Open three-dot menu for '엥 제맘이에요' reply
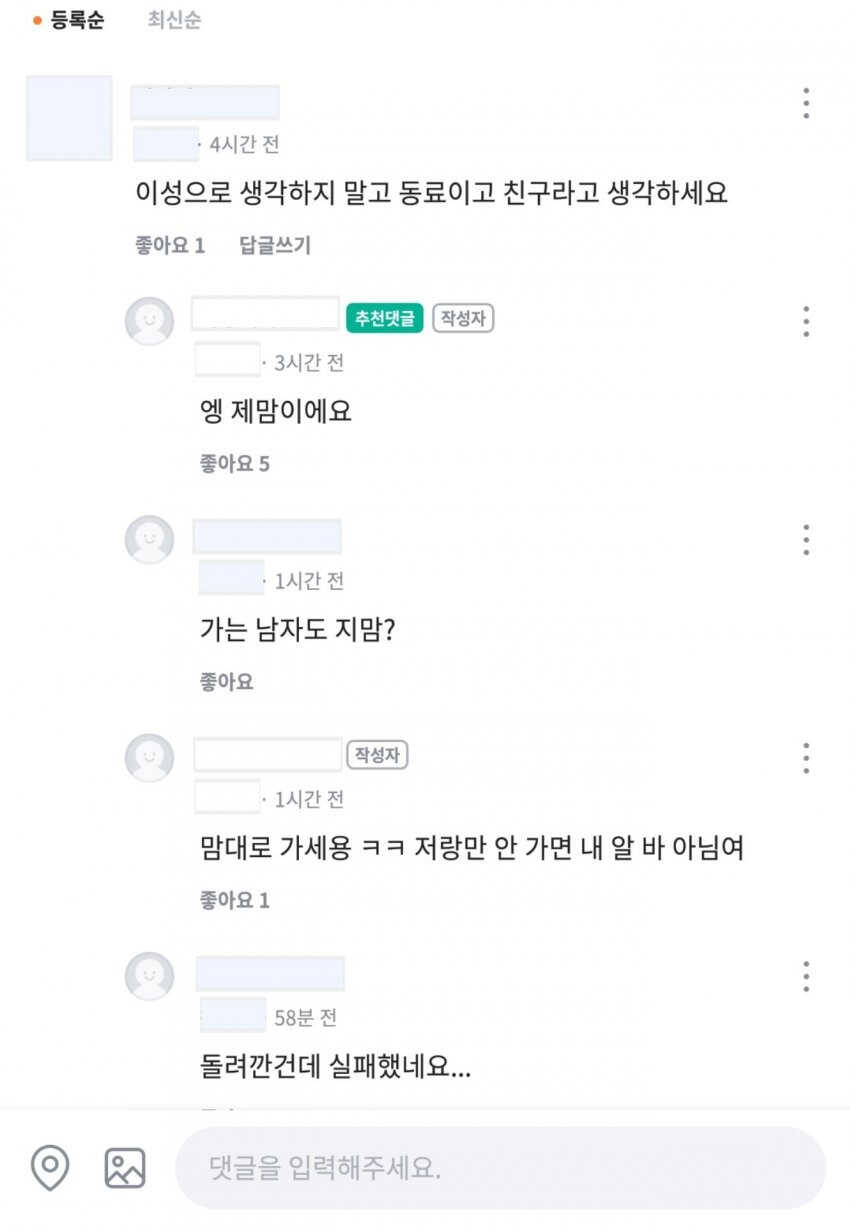 tap(806, 321)
